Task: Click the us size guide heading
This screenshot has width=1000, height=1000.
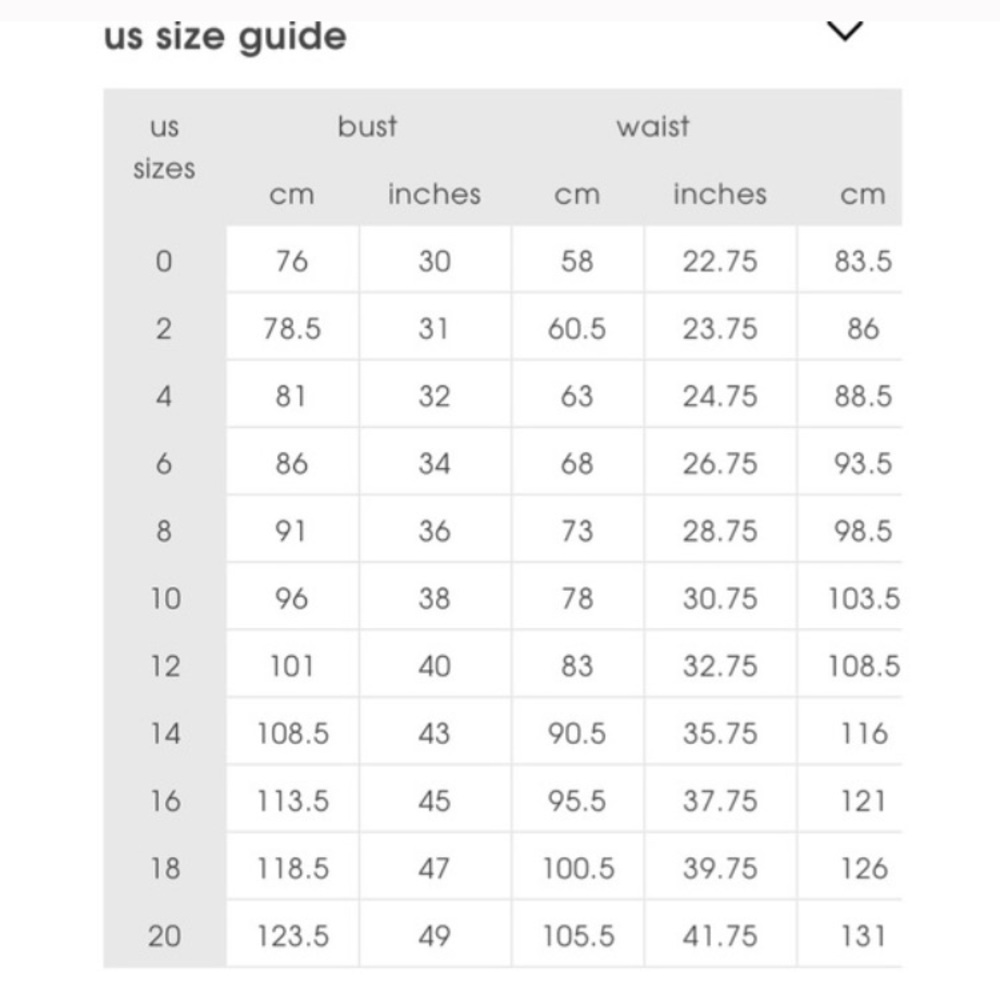Action: click(x=225, y=37)
